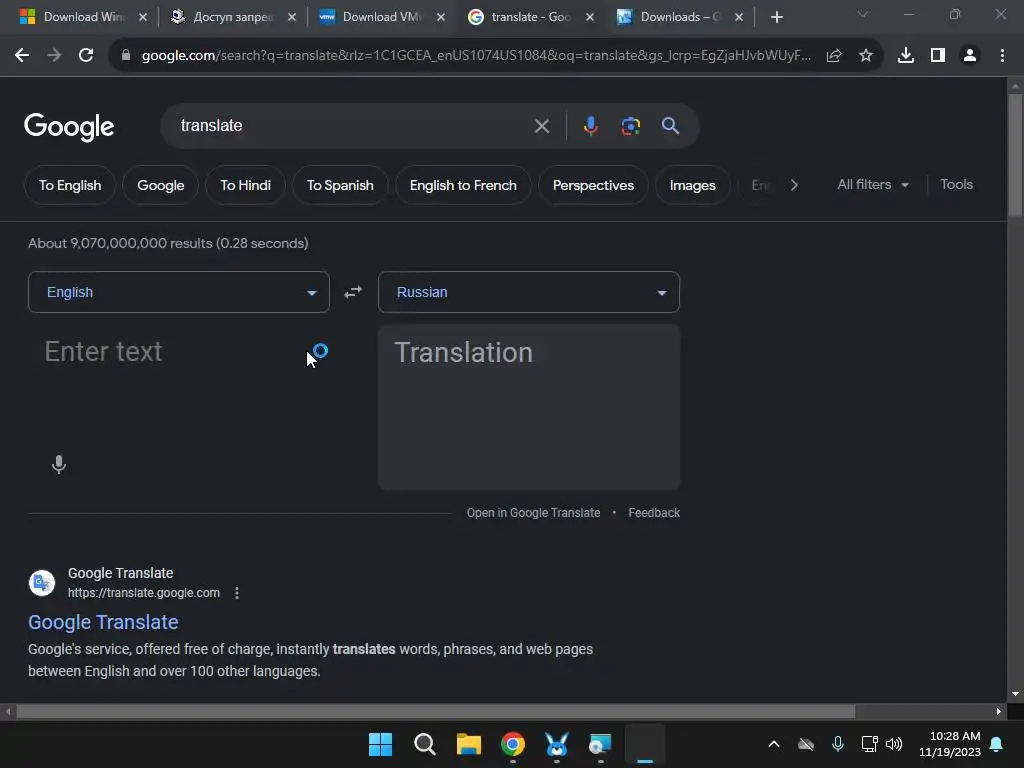Open Chrome from the taskbar
The image size is (1024, 768).
click(x=513, y=744)
